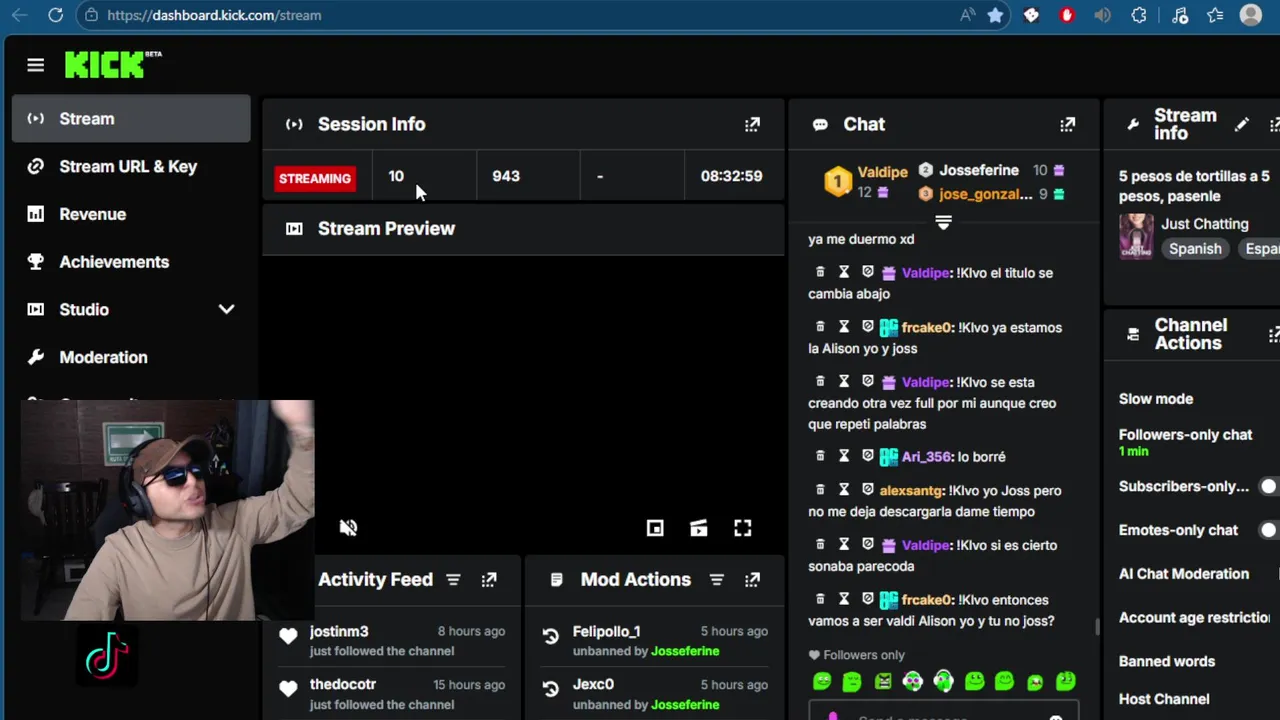Click the heart icon beside jostinm3
The image size is (1280, 720).
point(288,636)
